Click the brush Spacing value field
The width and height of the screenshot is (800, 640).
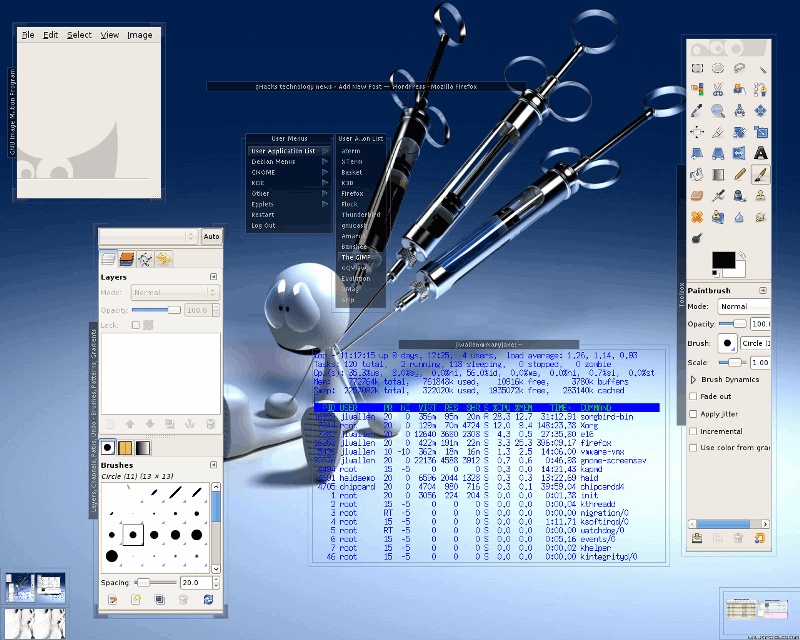pyautogui.click(x=194, y=582)
